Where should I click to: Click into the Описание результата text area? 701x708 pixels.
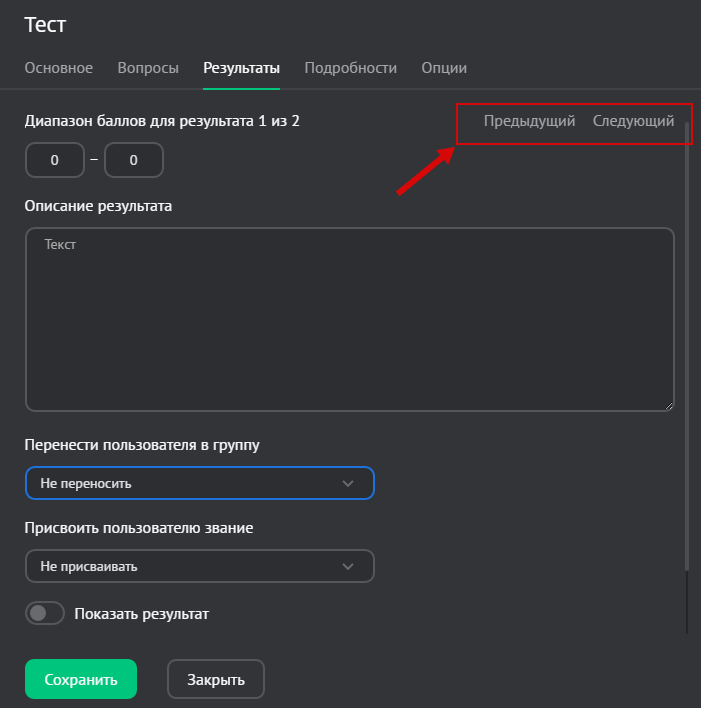point(349,320)
